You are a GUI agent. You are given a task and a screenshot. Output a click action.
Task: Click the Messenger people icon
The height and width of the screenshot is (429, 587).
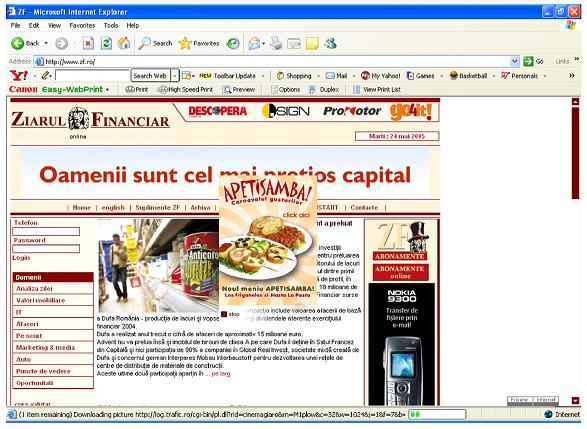[331, 43]
